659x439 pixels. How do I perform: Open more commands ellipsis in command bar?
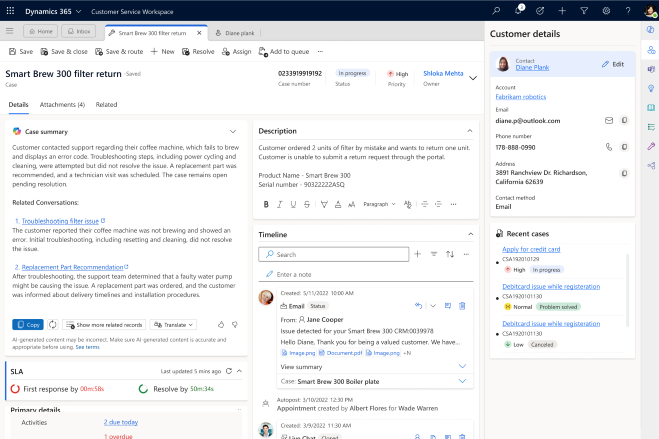click(320, 51)
